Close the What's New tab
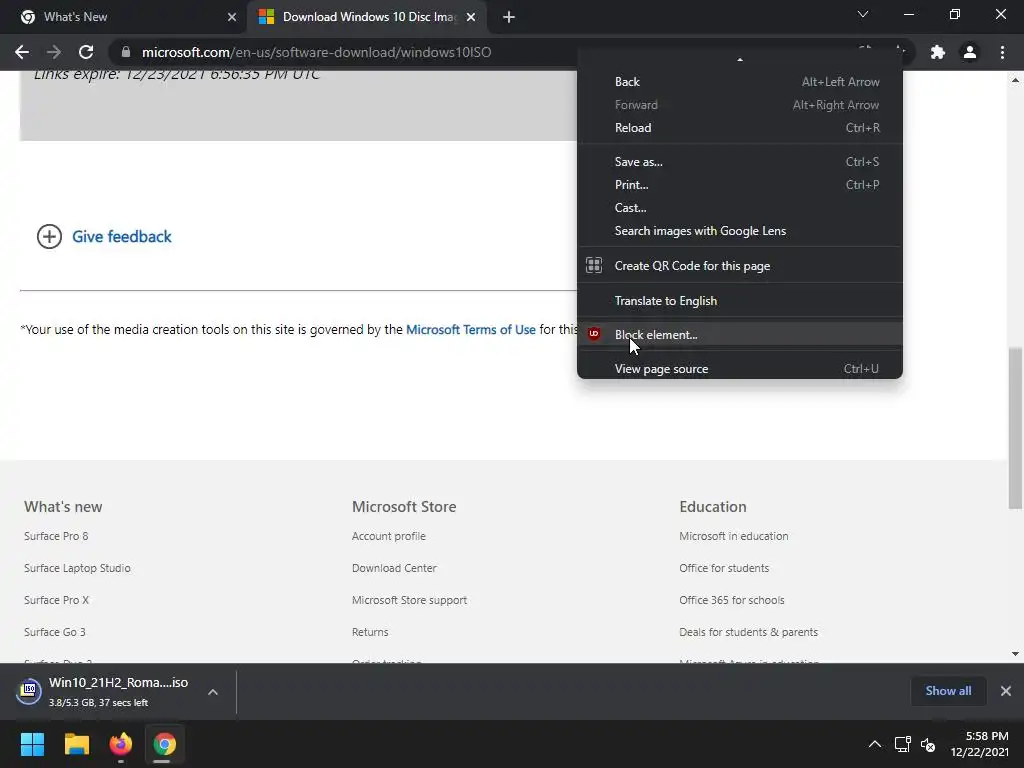 click(x=232, y=17)
